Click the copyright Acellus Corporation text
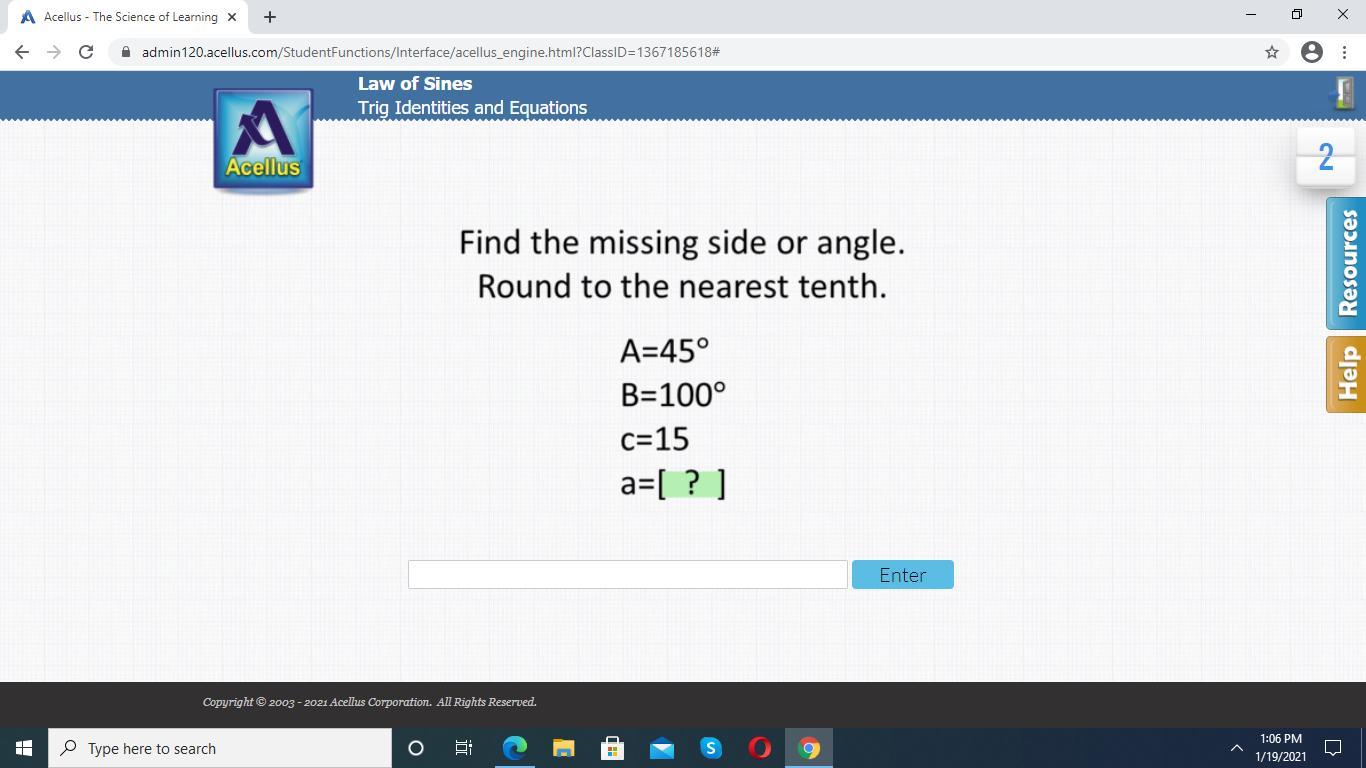Viewport: 1366px width, 768px height. [370, 702]
